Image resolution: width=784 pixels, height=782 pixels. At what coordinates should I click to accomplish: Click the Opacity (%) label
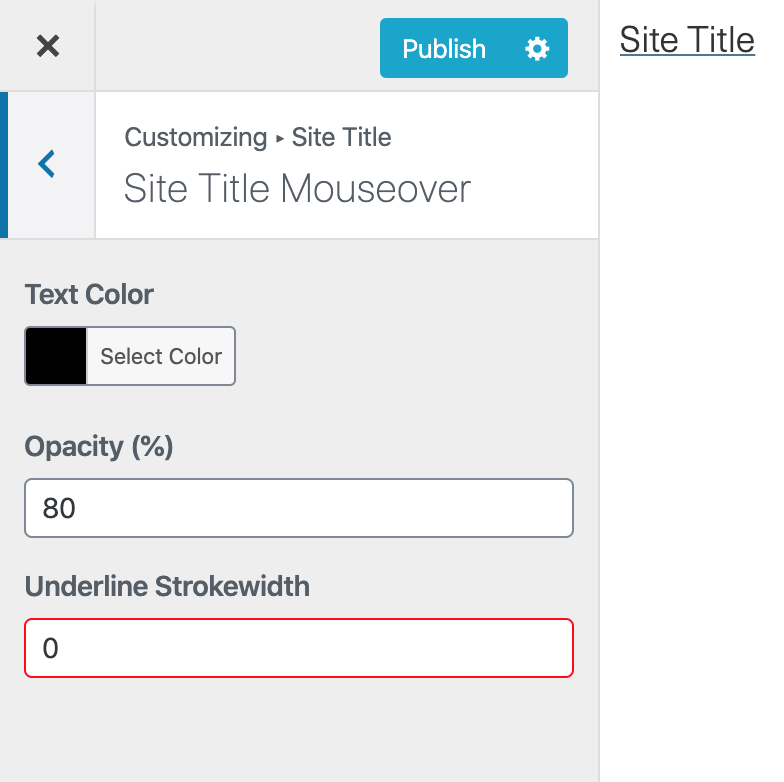[99, 447]
